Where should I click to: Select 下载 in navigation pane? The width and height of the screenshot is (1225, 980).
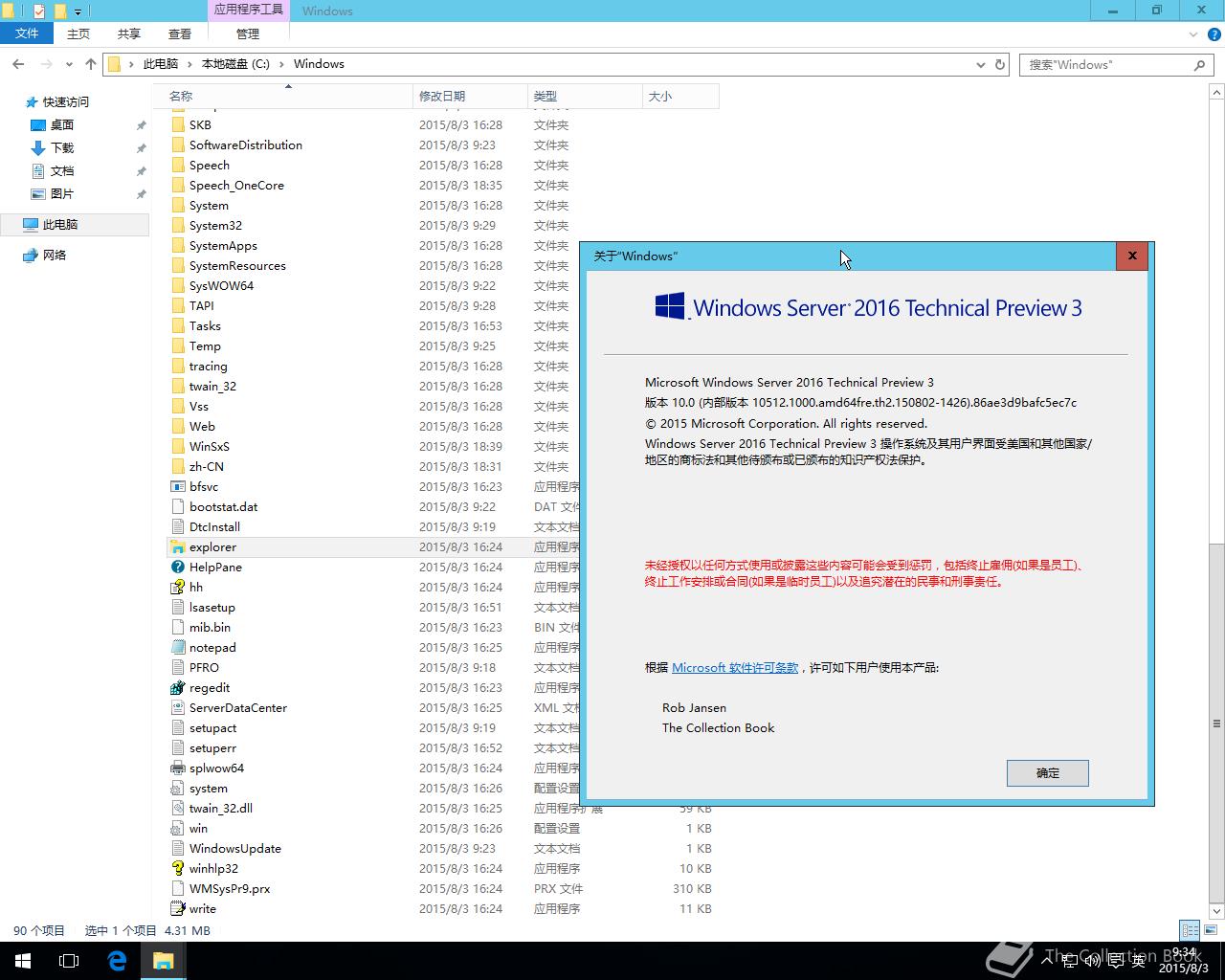tap(62, 148)
